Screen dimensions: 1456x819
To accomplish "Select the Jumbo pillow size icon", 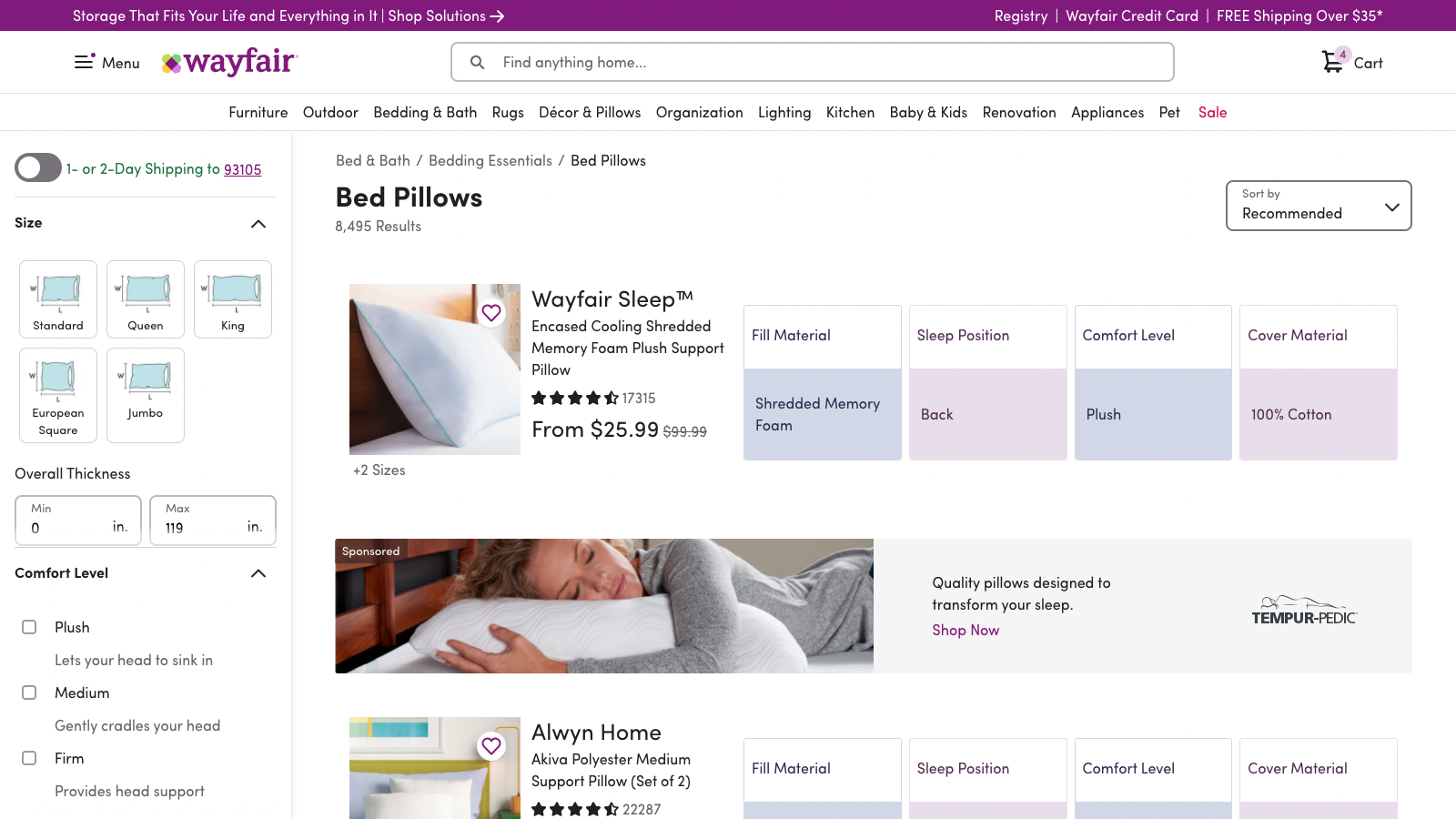I will (146, 395).
